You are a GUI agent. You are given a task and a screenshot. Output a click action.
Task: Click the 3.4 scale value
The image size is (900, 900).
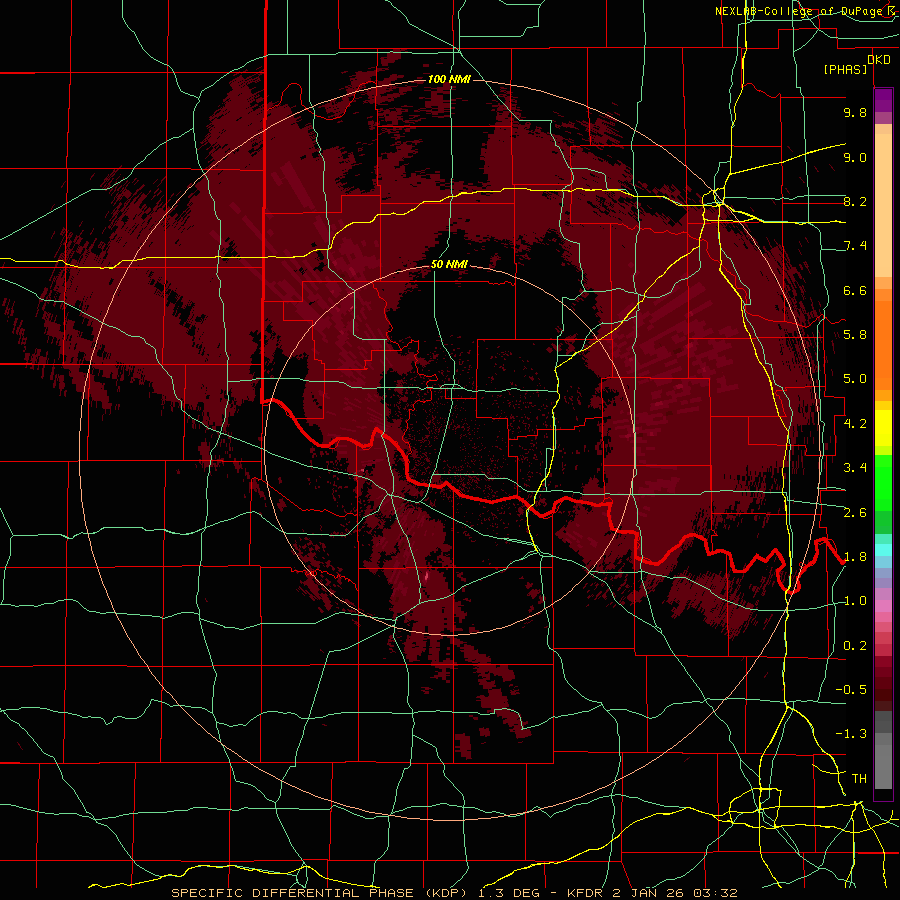tap(855, 467)
